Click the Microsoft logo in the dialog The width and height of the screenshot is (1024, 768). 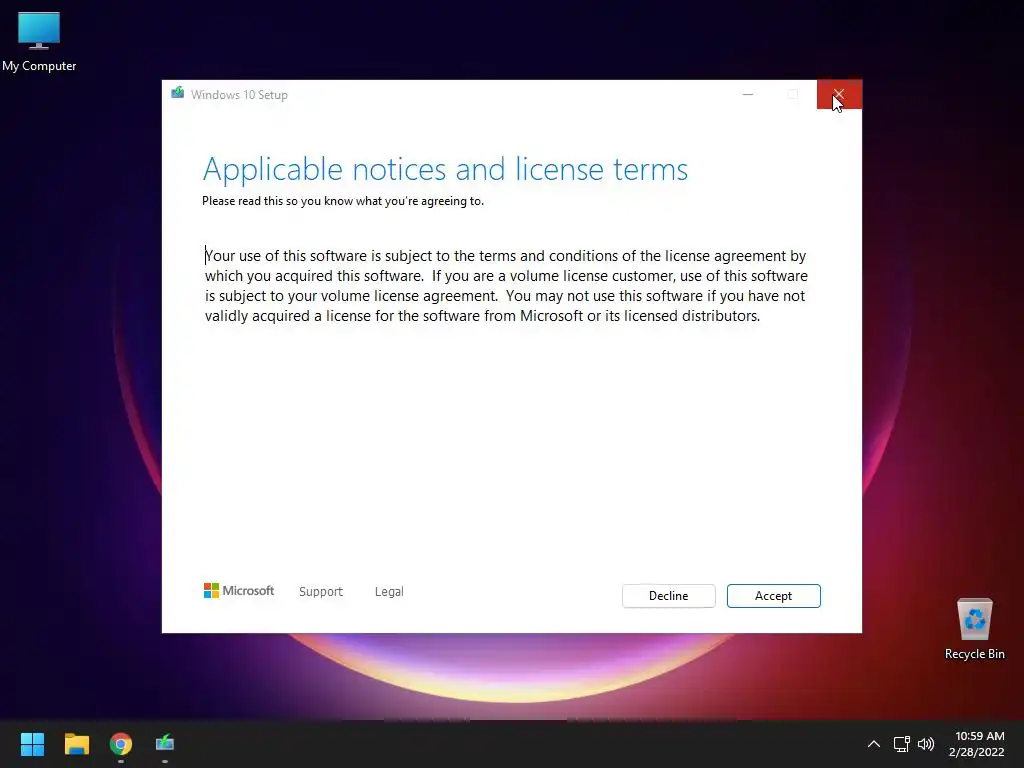[239, 591]
